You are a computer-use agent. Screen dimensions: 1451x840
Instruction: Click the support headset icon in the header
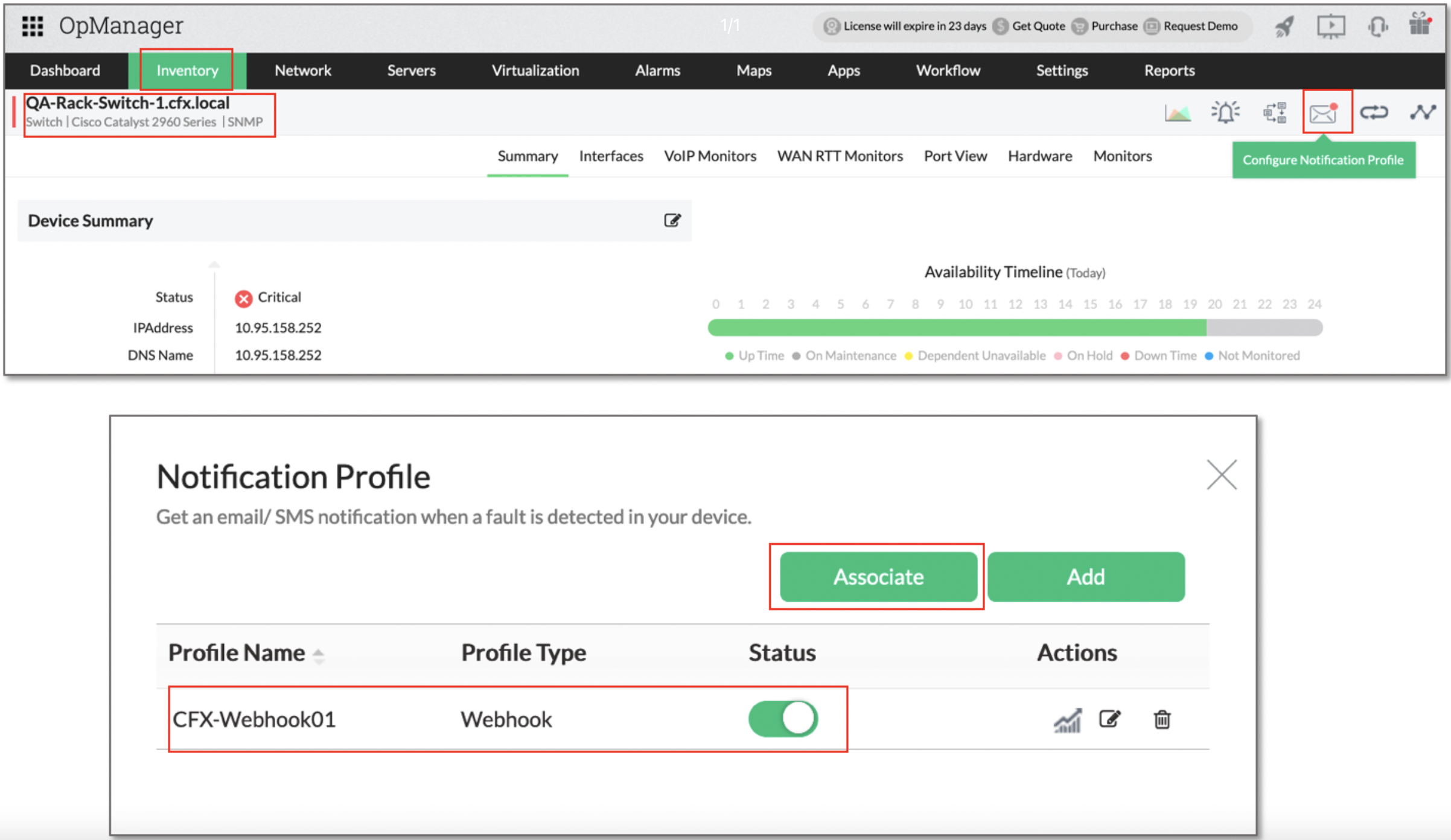pos(1378,26)
